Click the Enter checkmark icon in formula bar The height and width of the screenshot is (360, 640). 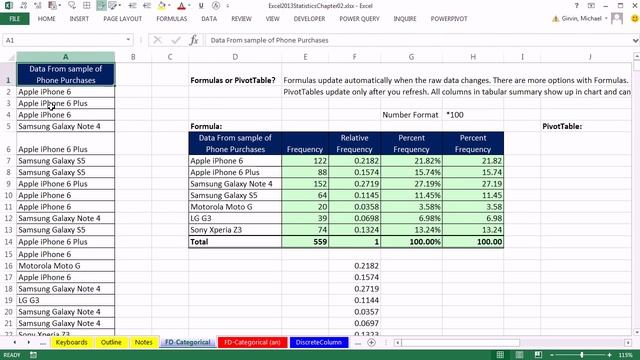click(x=176, y=40)
